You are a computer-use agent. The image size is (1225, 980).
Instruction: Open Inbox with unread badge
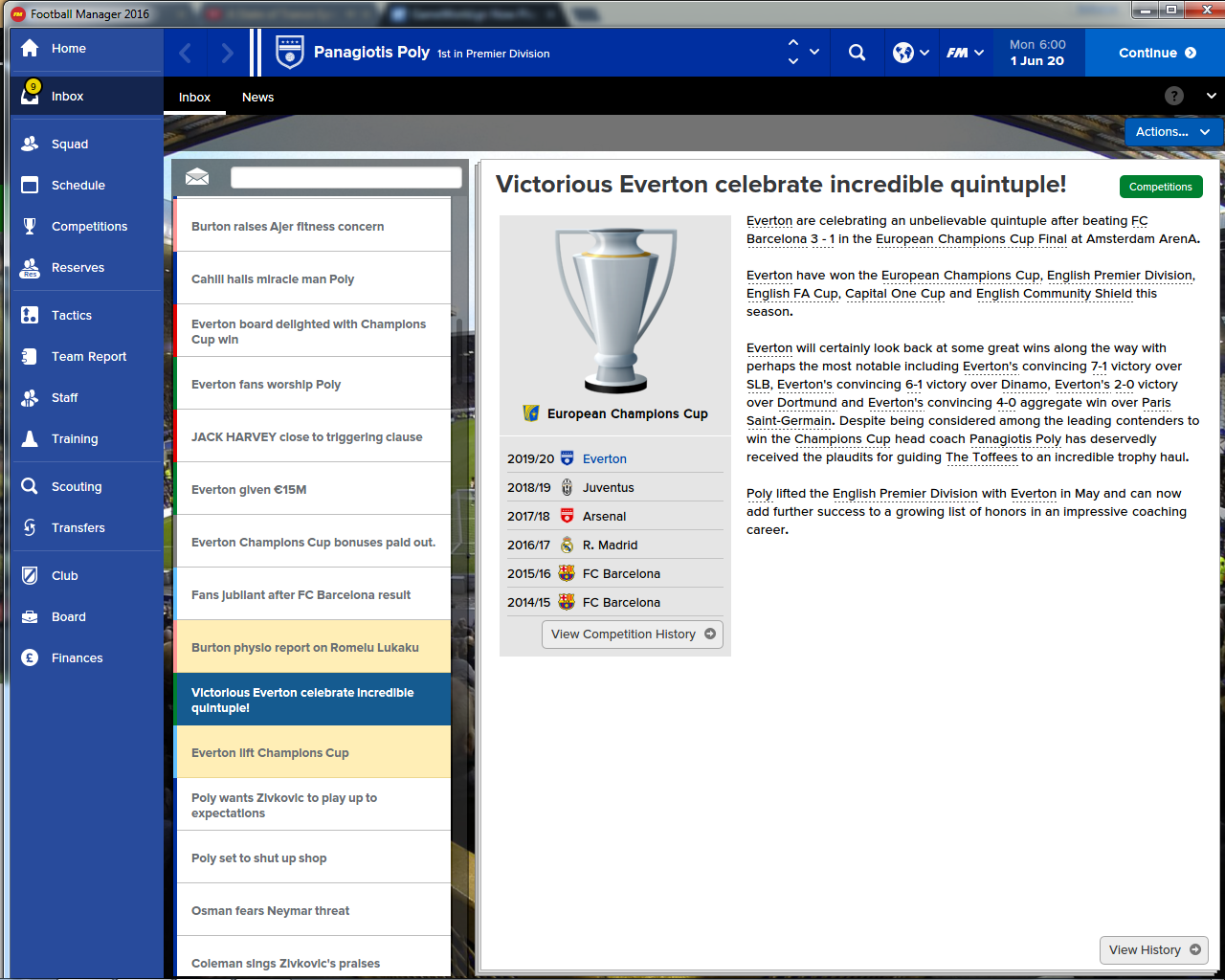tap(86, 96)
